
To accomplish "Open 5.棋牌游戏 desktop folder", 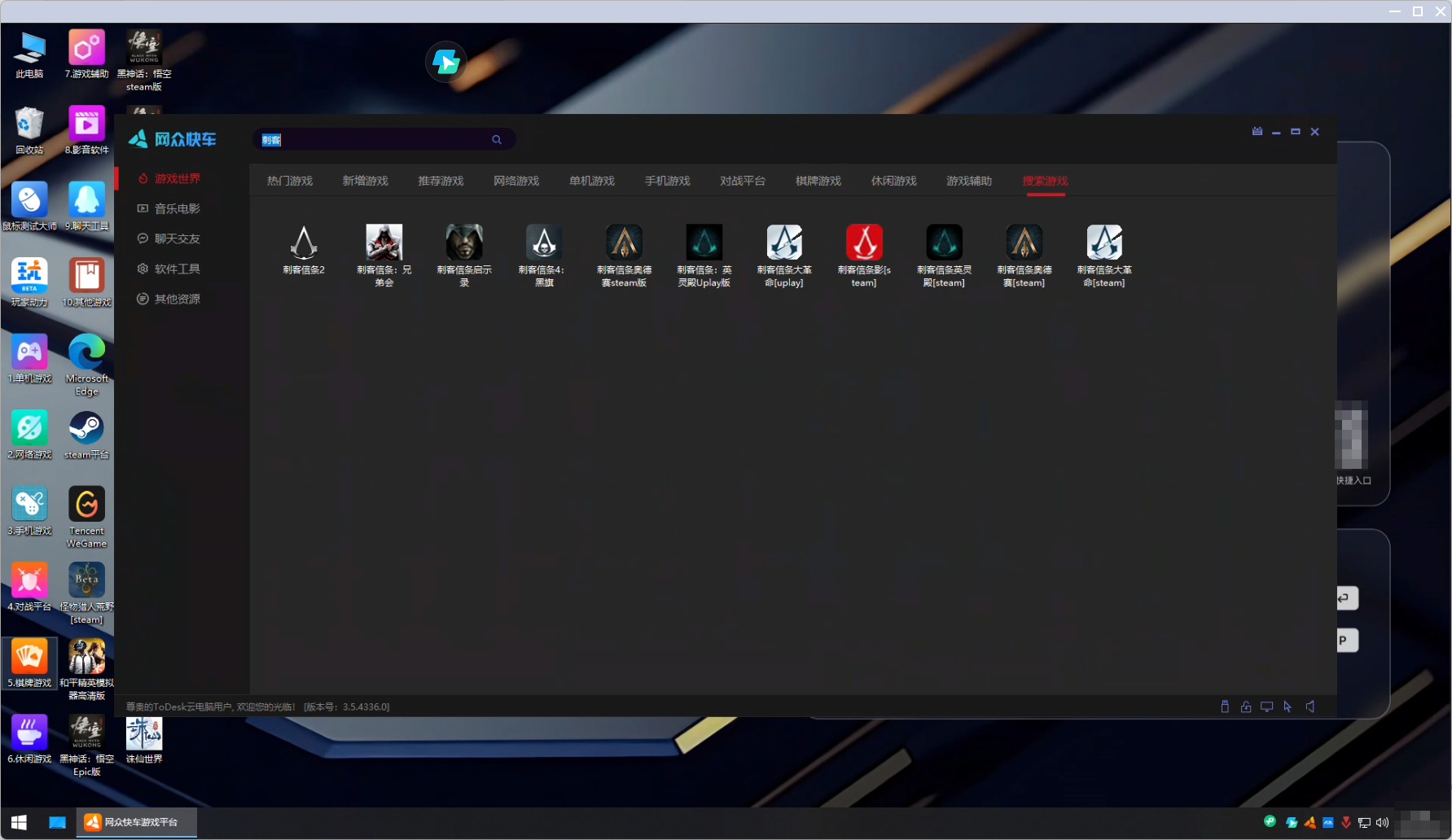I will 29,663.
